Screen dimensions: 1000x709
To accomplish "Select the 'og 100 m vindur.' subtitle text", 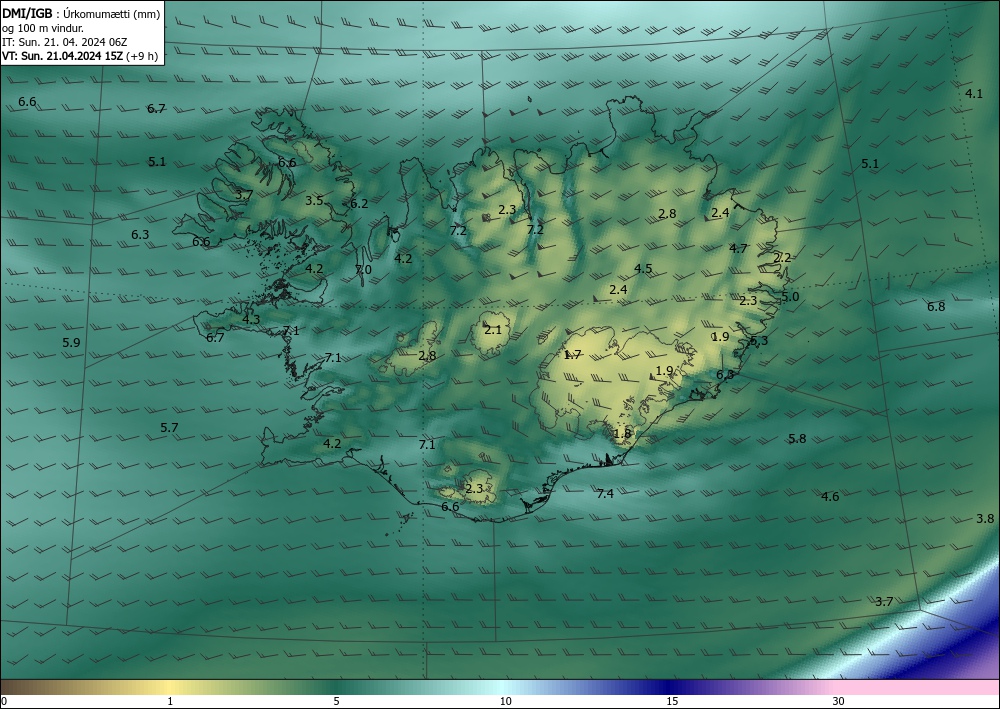I will (x=43, y=28).
